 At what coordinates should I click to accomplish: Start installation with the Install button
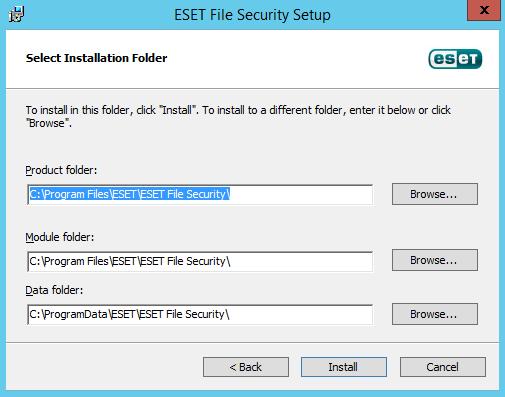point(344,367)
